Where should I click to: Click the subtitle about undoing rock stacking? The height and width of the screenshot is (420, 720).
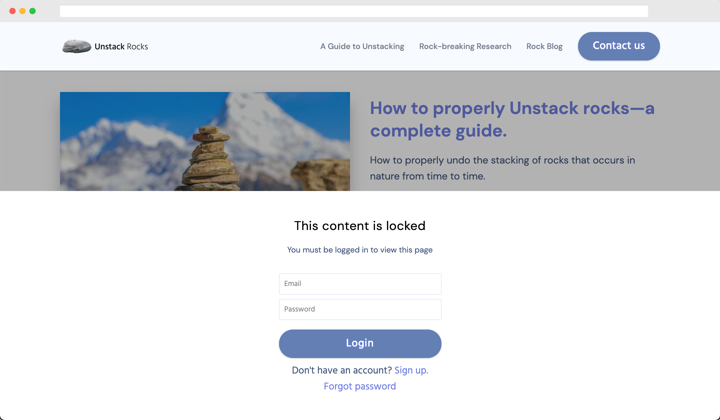pyautogui.click(x=502, y=168)
